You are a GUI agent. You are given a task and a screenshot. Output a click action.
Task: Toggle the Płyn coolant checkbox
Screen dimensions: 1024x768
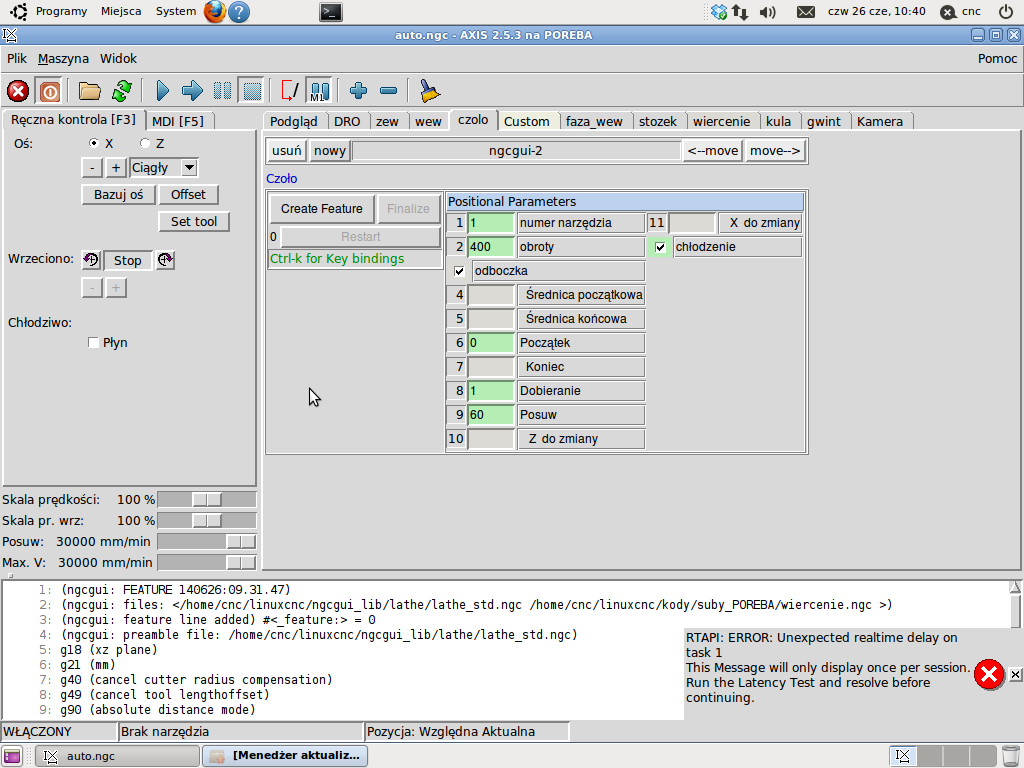click(93, 342)
